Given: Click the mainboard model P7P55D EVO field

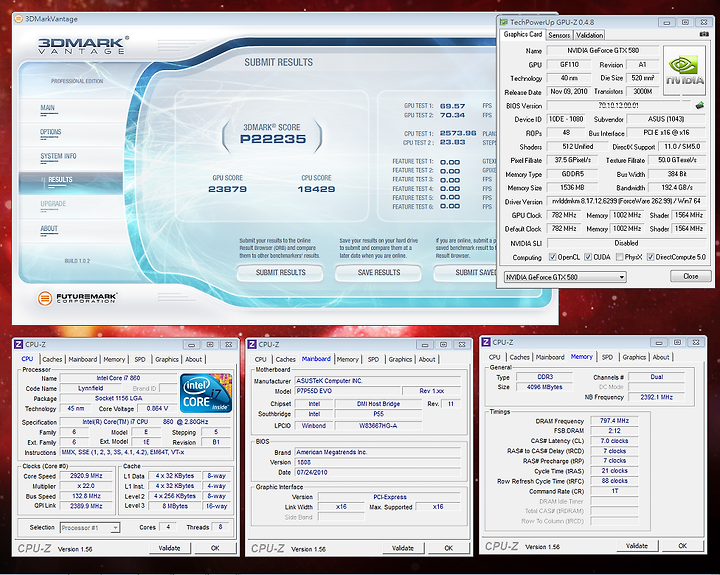Looking at the screenshot, I should pyautogui.click(x=346, y=391).
